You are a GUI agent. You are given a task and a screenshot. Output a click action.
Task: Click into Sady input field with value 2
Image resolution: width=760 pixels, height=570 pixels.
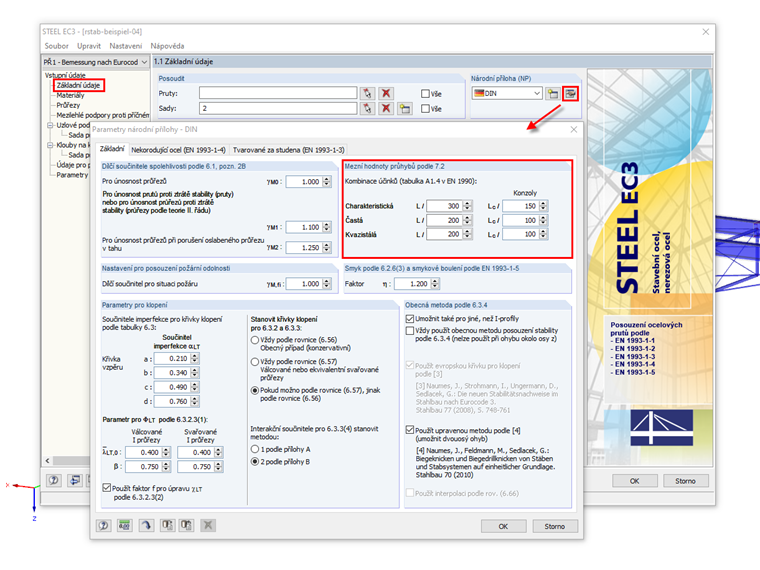(278, 109)
